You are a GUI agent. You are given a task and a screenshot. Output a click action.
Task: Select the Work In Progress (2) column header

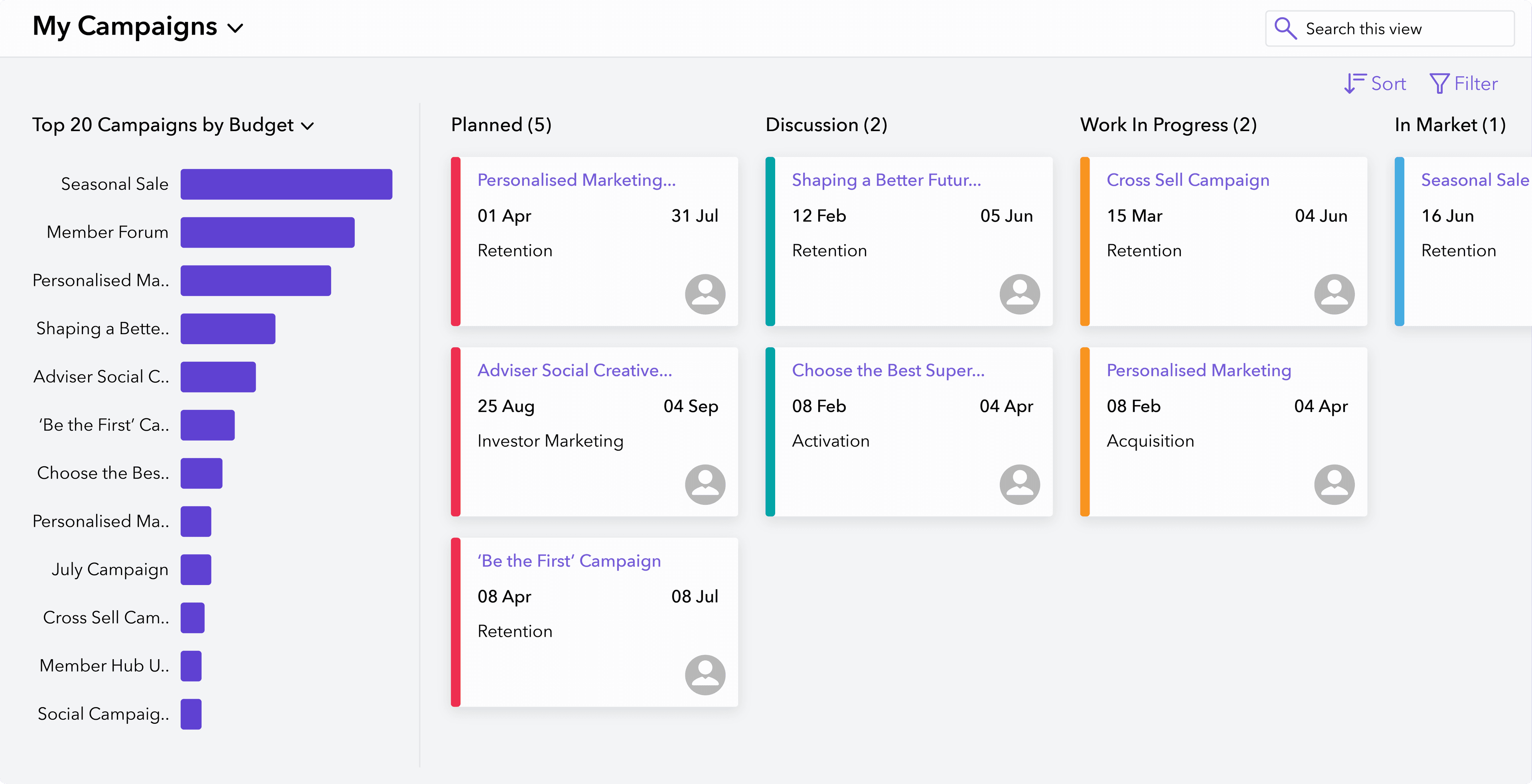[1168, 125]
